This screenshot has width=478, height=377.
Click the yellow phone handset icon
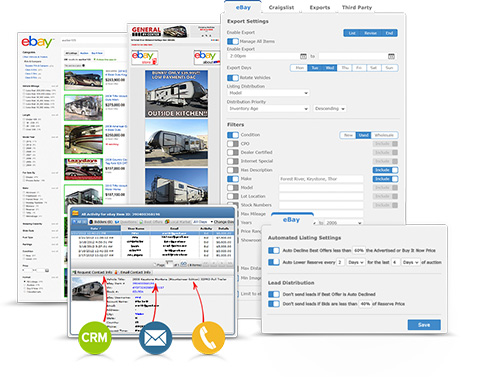tap(208, 338)
